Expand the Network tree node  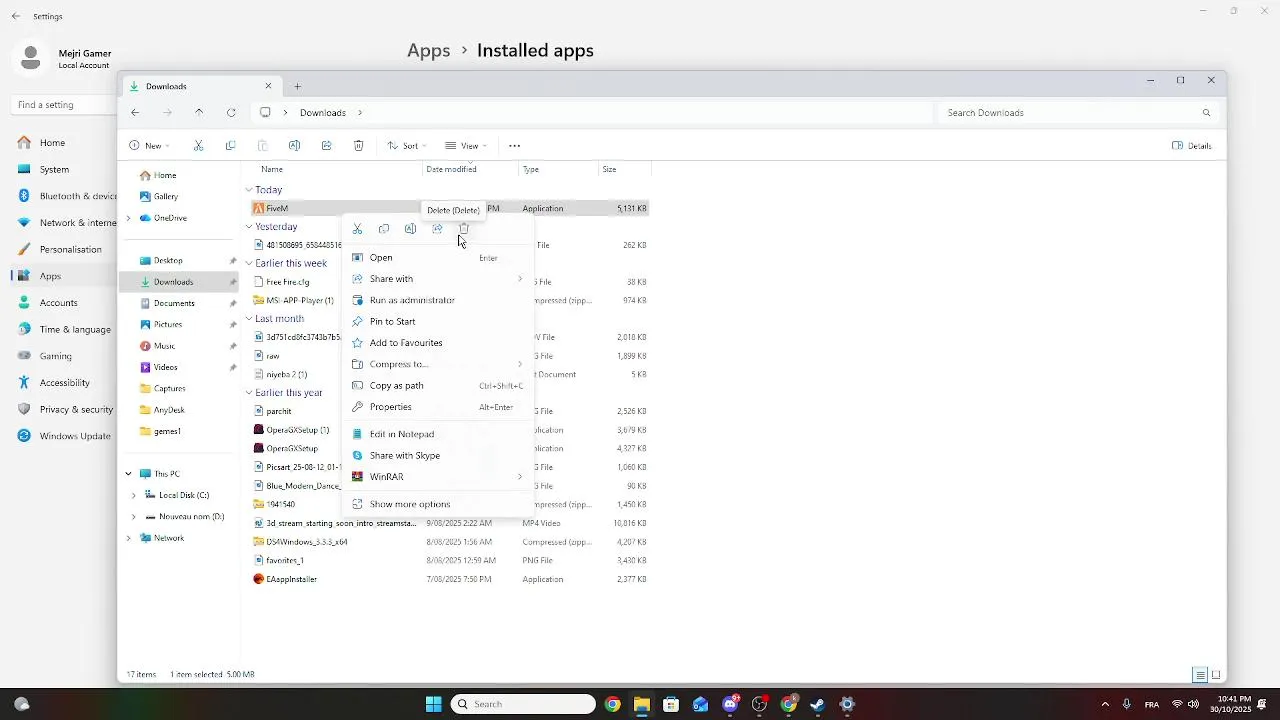(x=128, y=538)
